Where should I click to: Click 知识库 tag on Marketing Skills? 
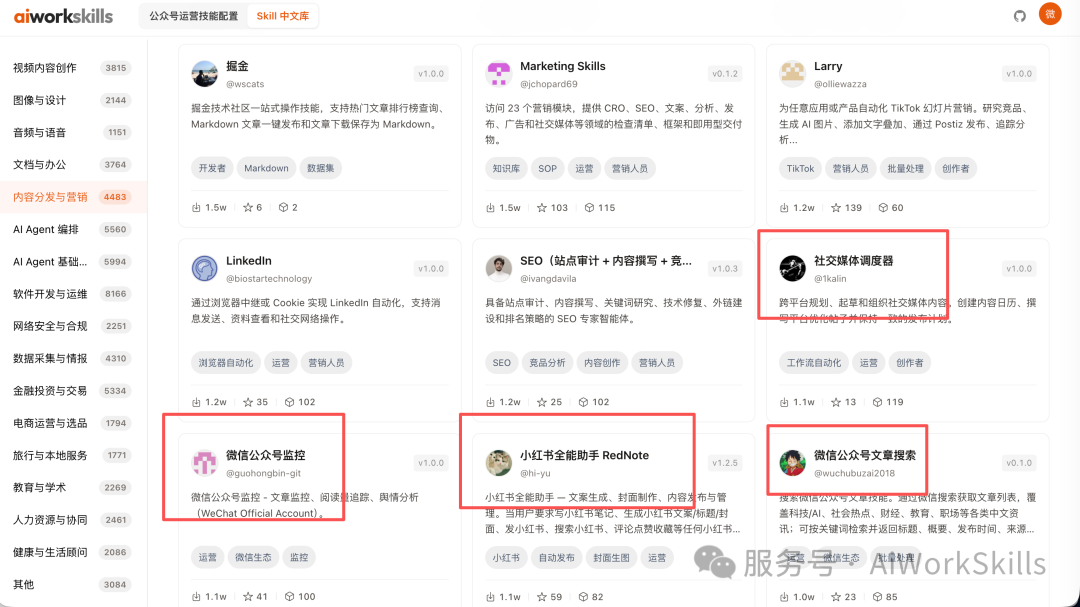point(506,168)
